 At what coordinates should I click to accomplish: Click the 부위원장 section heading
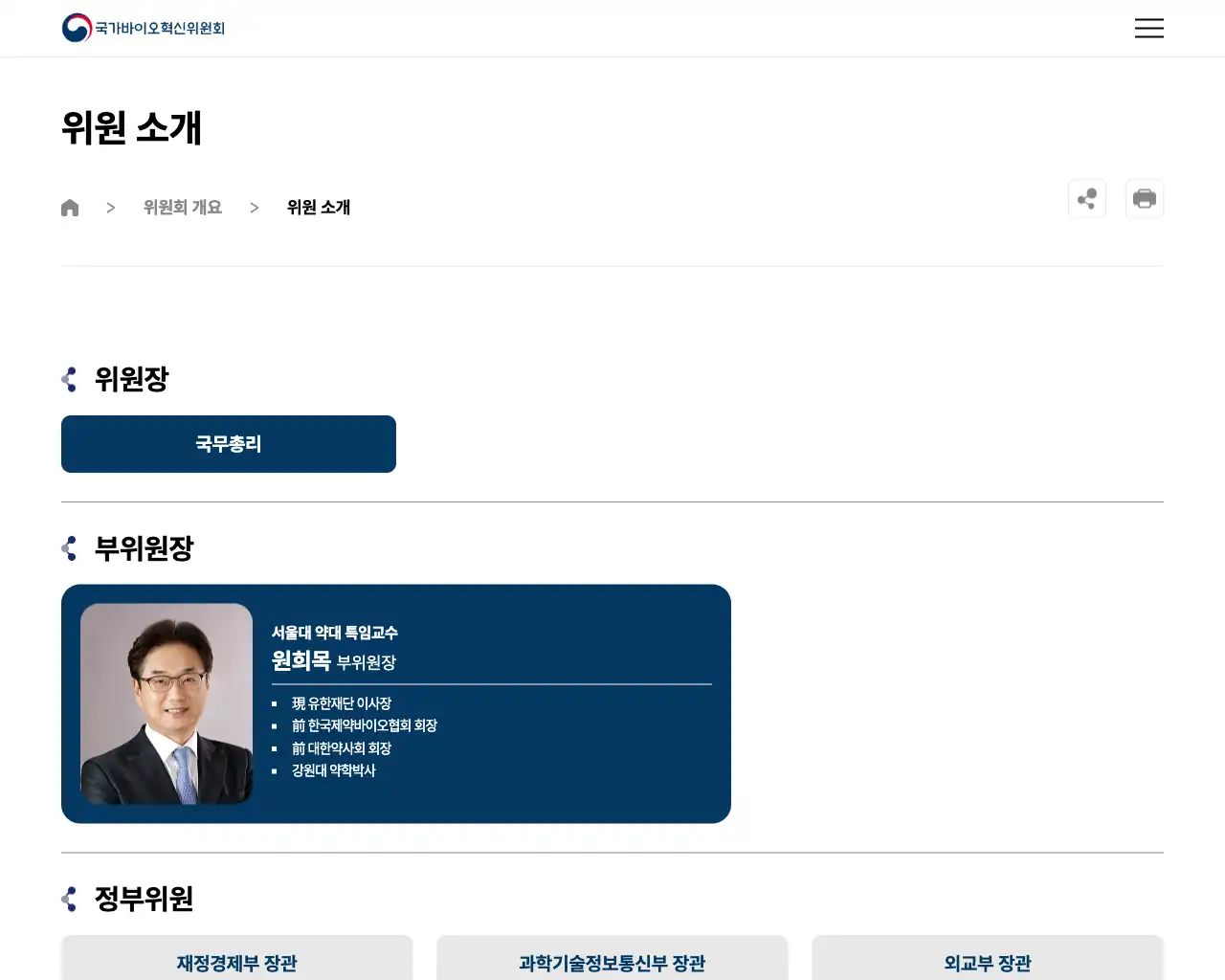tap(144, 549)
